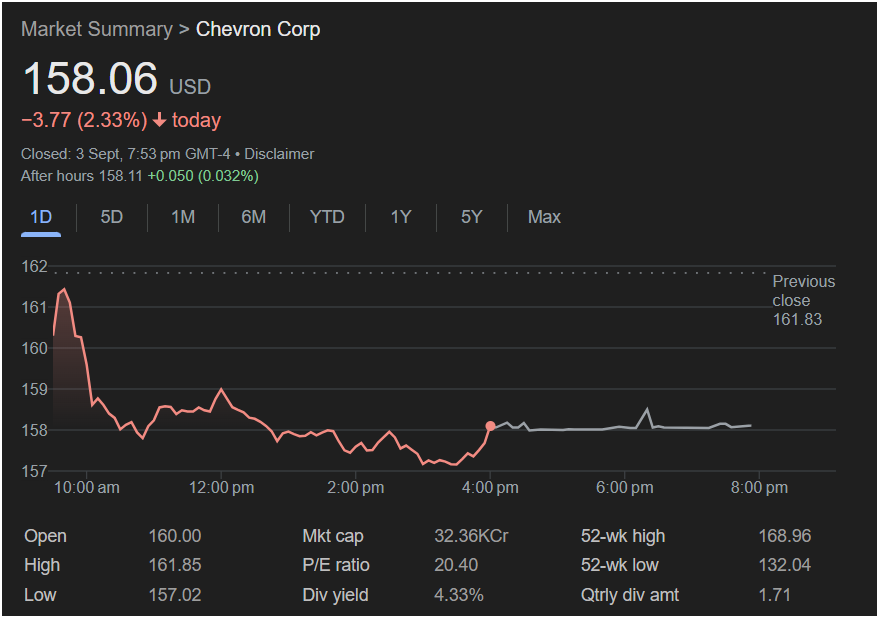879x618 pixels.
Task: Click the Div yield value 4.33%
Action: (x=459, y=595)
